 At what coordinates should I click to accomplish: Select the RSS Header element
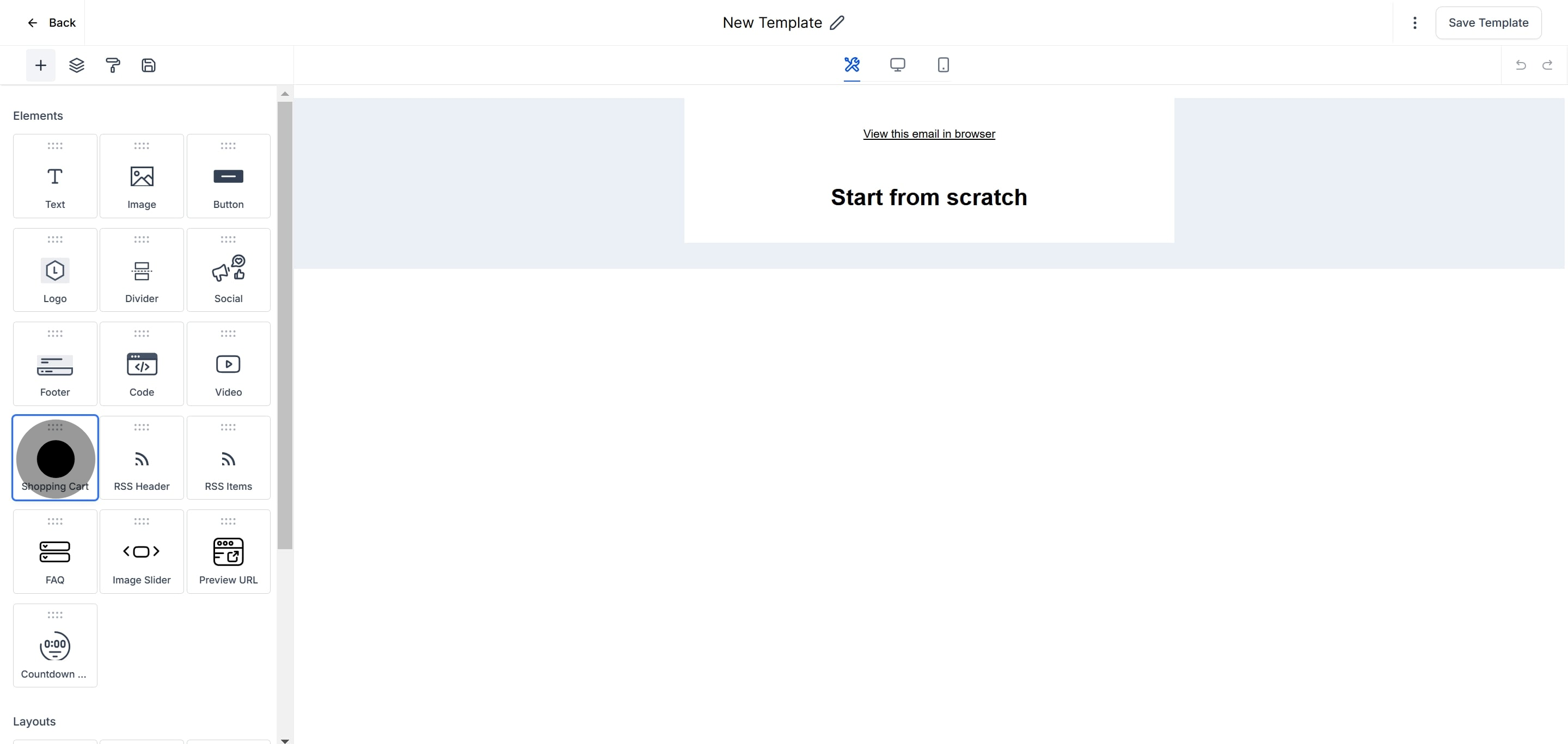pos(141,458)
